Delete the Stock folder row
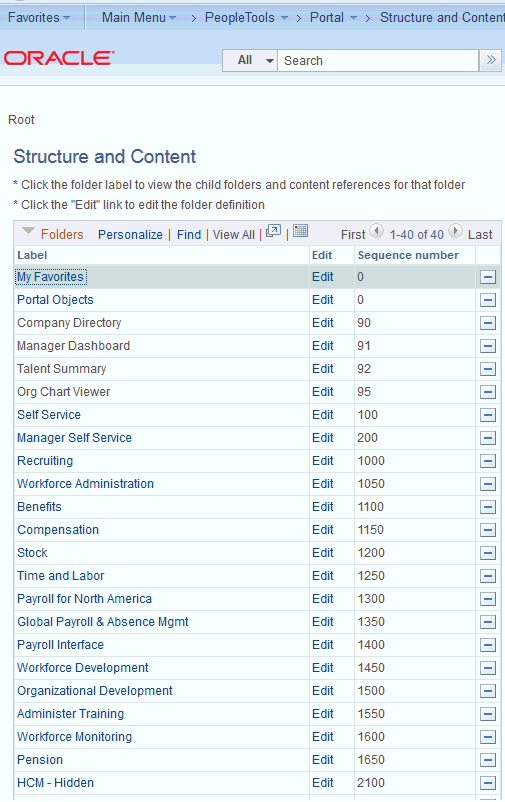This screenshot has width=505, height=802. [x=488, y=553]
